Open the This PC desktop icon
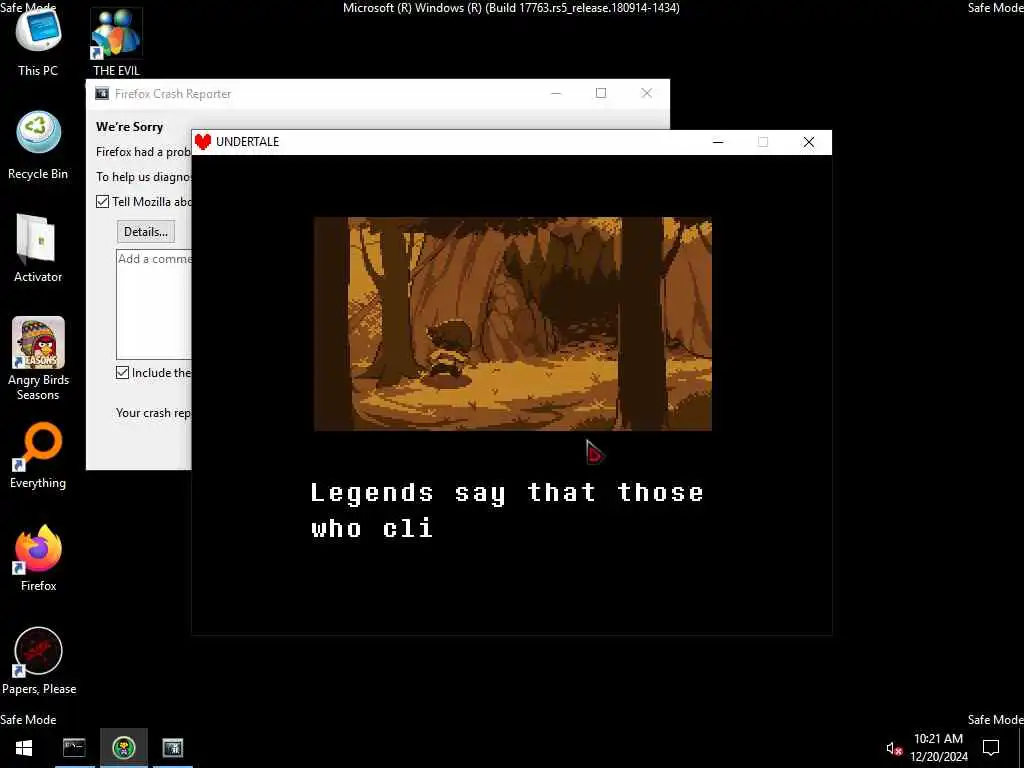 [38, 40]
